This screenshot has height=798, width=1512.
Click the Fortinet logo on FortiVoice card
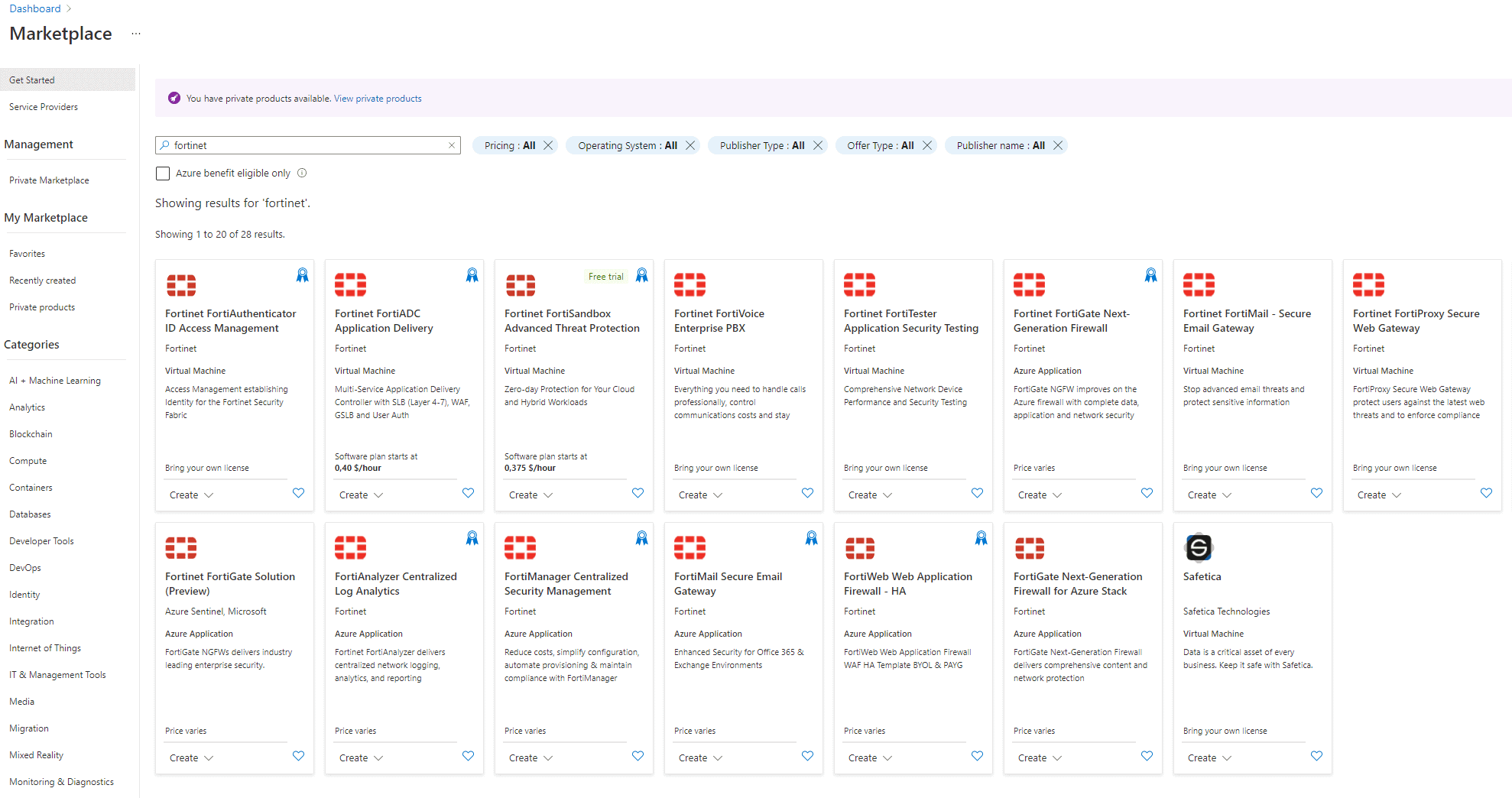coord(689,284)
